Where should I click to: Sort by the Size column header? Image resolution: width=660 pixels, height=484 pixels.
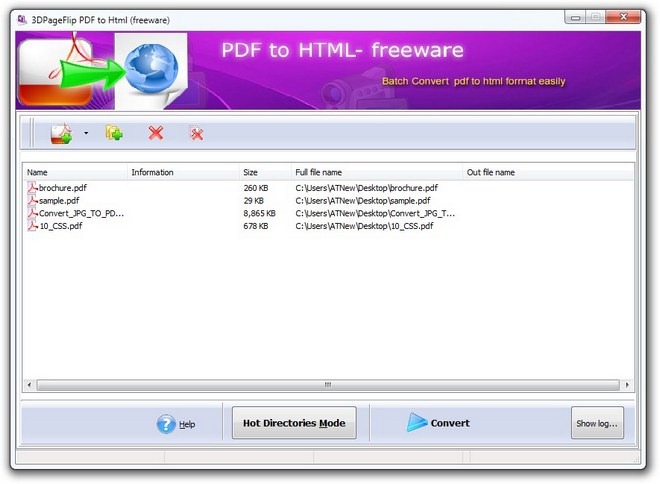click(x=264, y=172)
